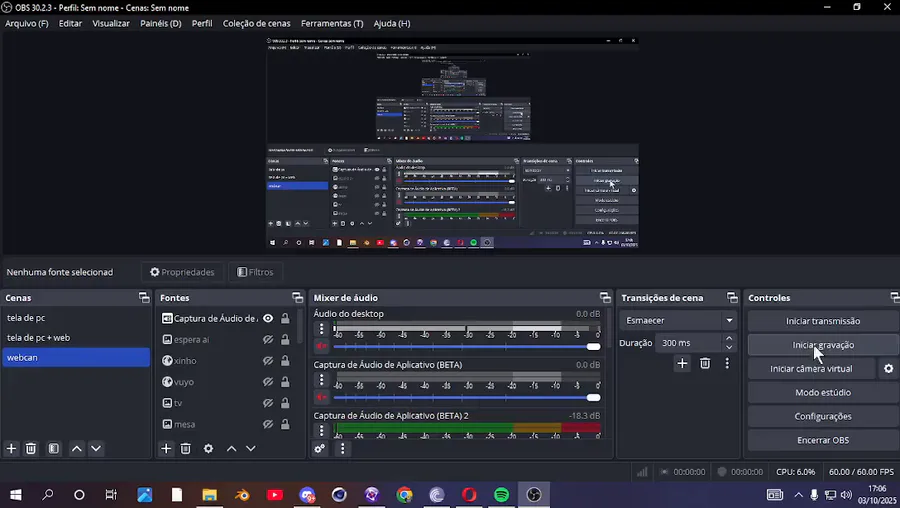Image resolution: width=900 pixels, height=508 pixels.
Task: Select the tela de pc + web scene
Action: coord(76,338)
